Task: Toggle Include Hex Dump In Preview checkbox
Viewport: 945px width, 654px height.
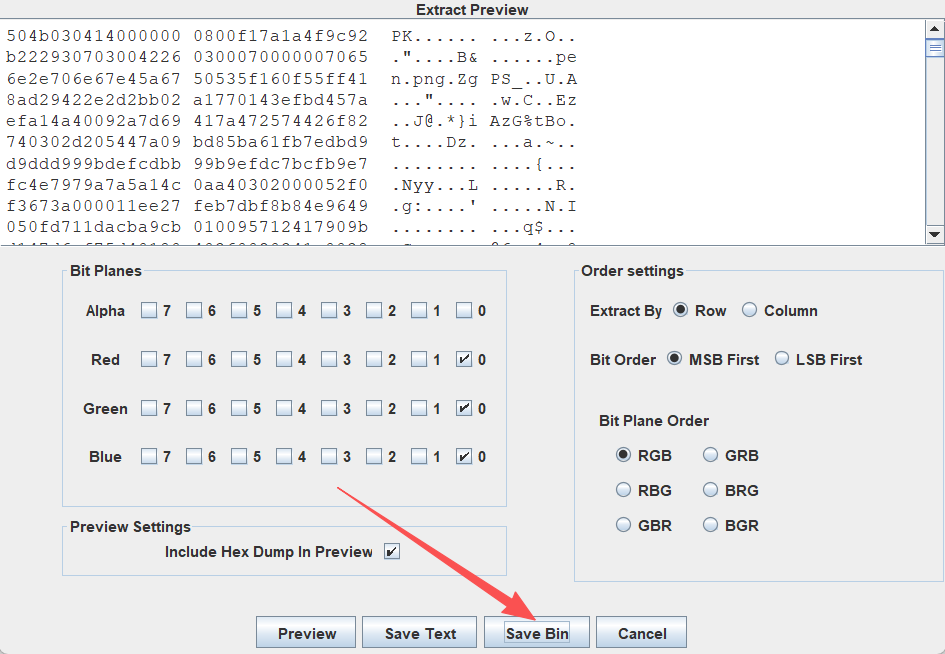Action: (391, 552)
